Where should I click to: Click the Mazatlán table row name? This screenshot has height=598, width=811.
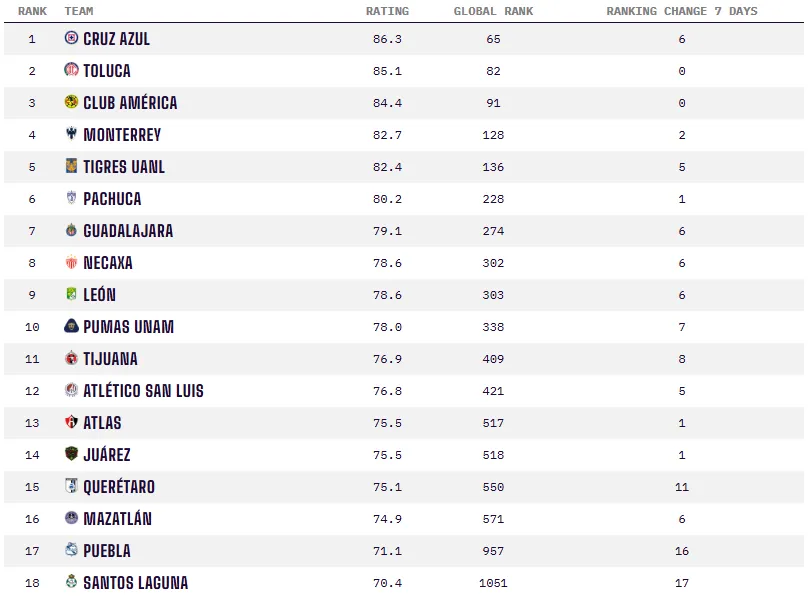pos(118,519)
